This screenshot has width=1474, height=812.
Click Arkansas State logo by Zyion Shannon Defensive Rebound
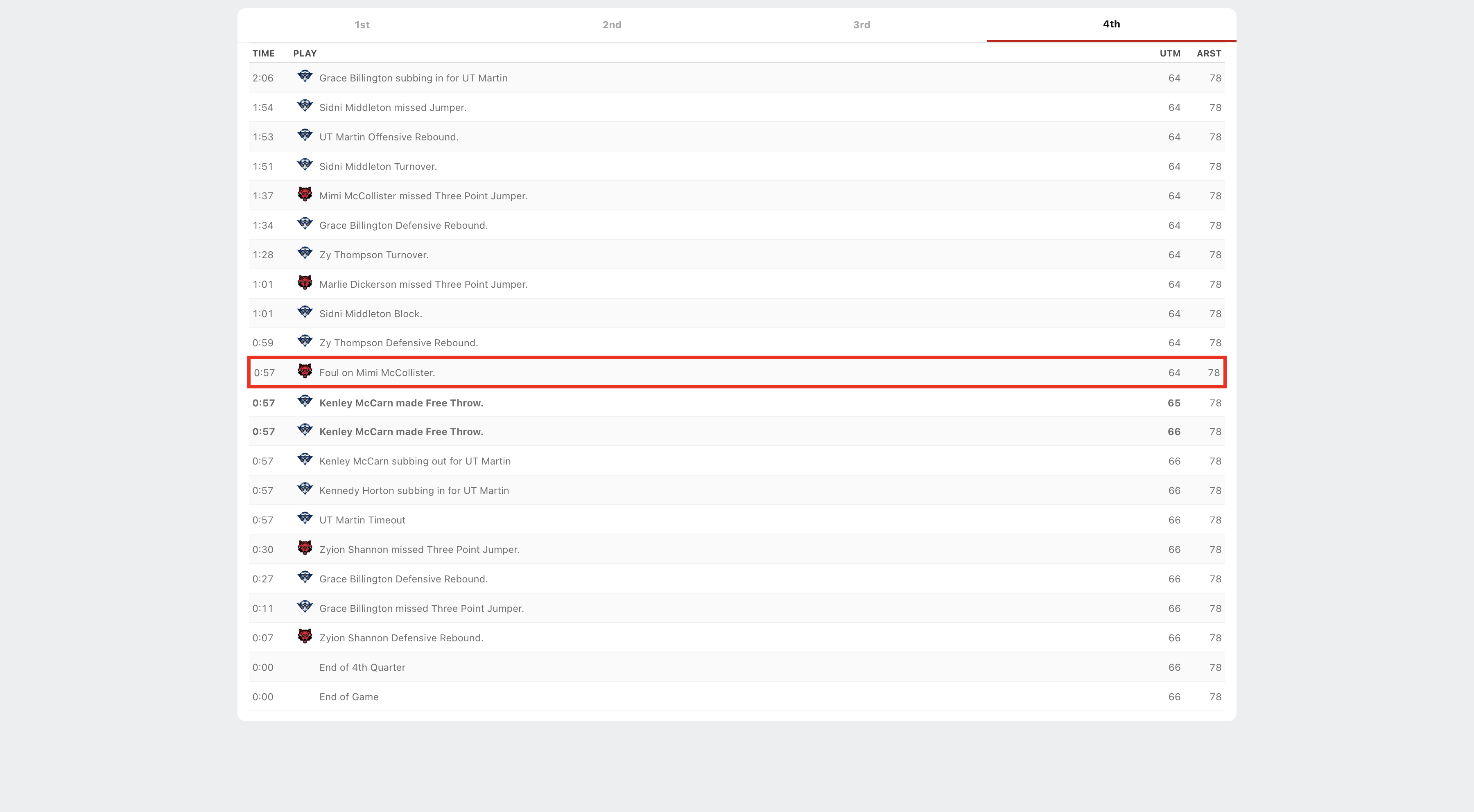(304, 636)
